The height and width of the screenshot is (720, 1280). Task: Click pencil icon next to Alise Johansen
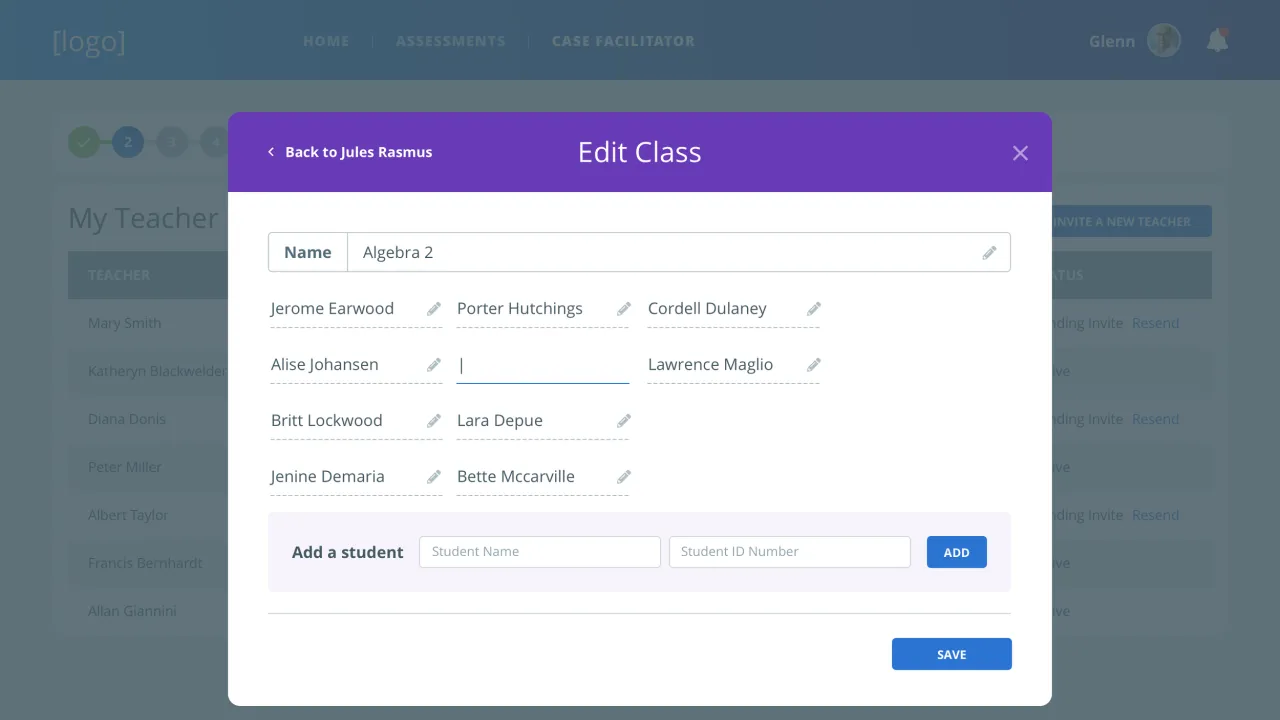tap(434, 365)
